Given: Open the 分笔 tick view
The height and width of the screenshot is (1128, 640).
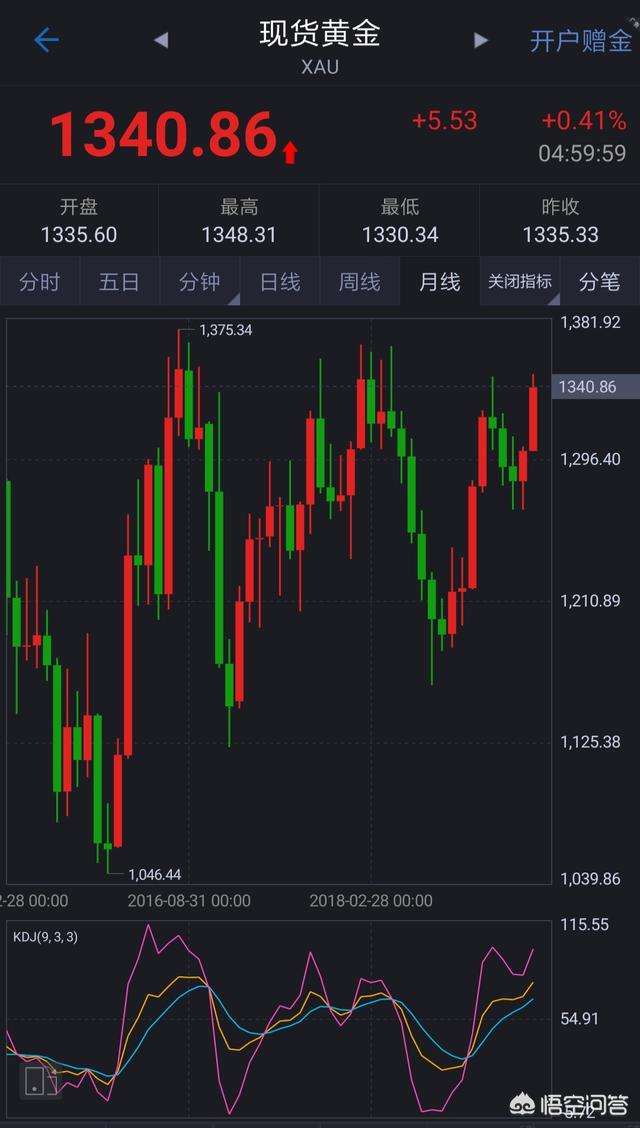Looking at the screenshot, I should [599, 282].
